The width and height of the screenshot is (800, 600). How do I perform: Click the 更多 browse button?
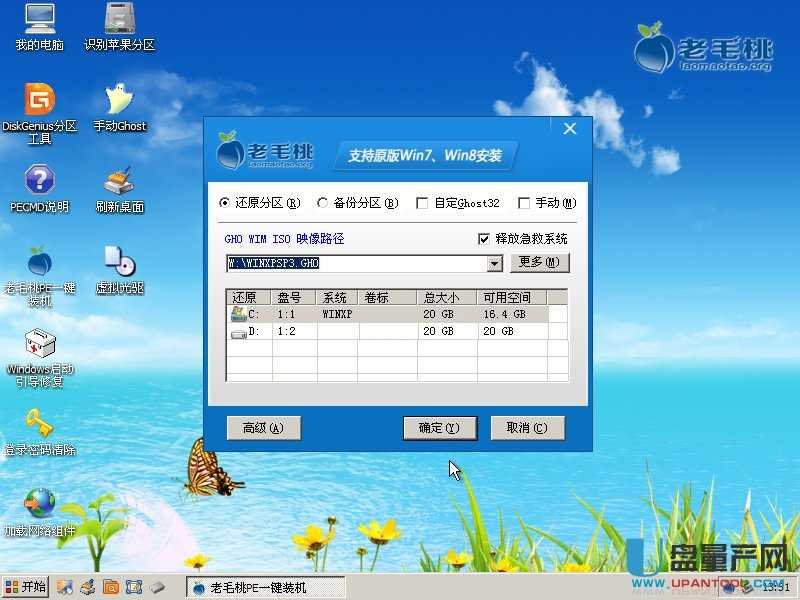click(539, 263)
